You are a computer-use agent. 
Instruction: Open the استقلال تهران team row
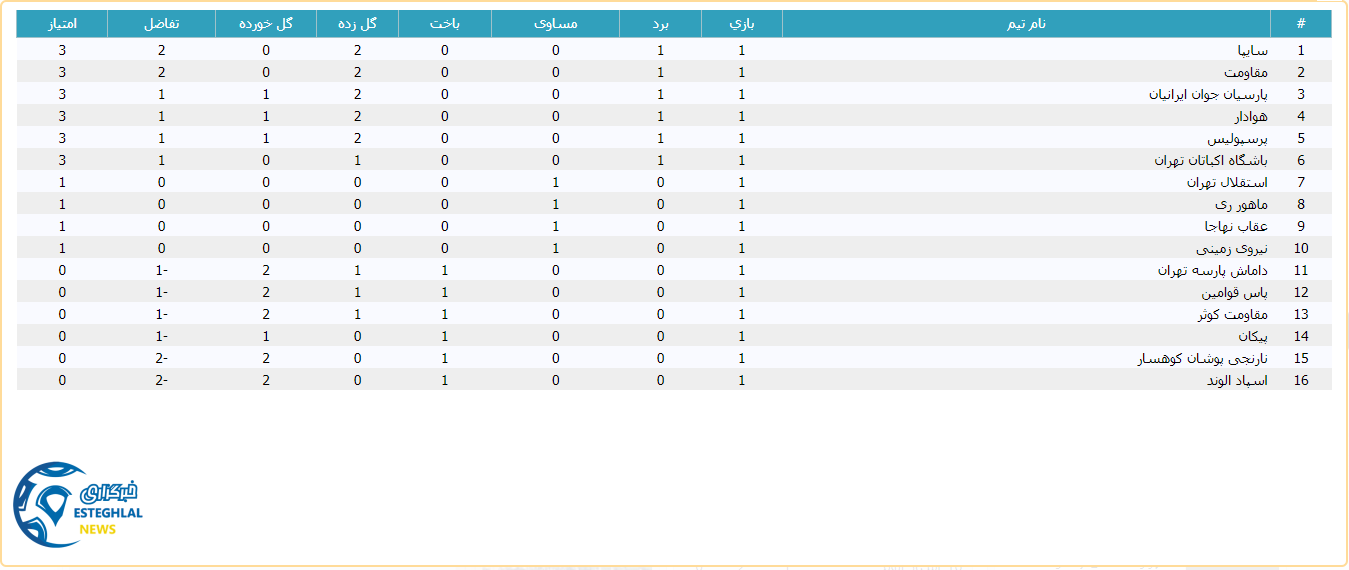pyautogui.click(x=1227, y=182)
